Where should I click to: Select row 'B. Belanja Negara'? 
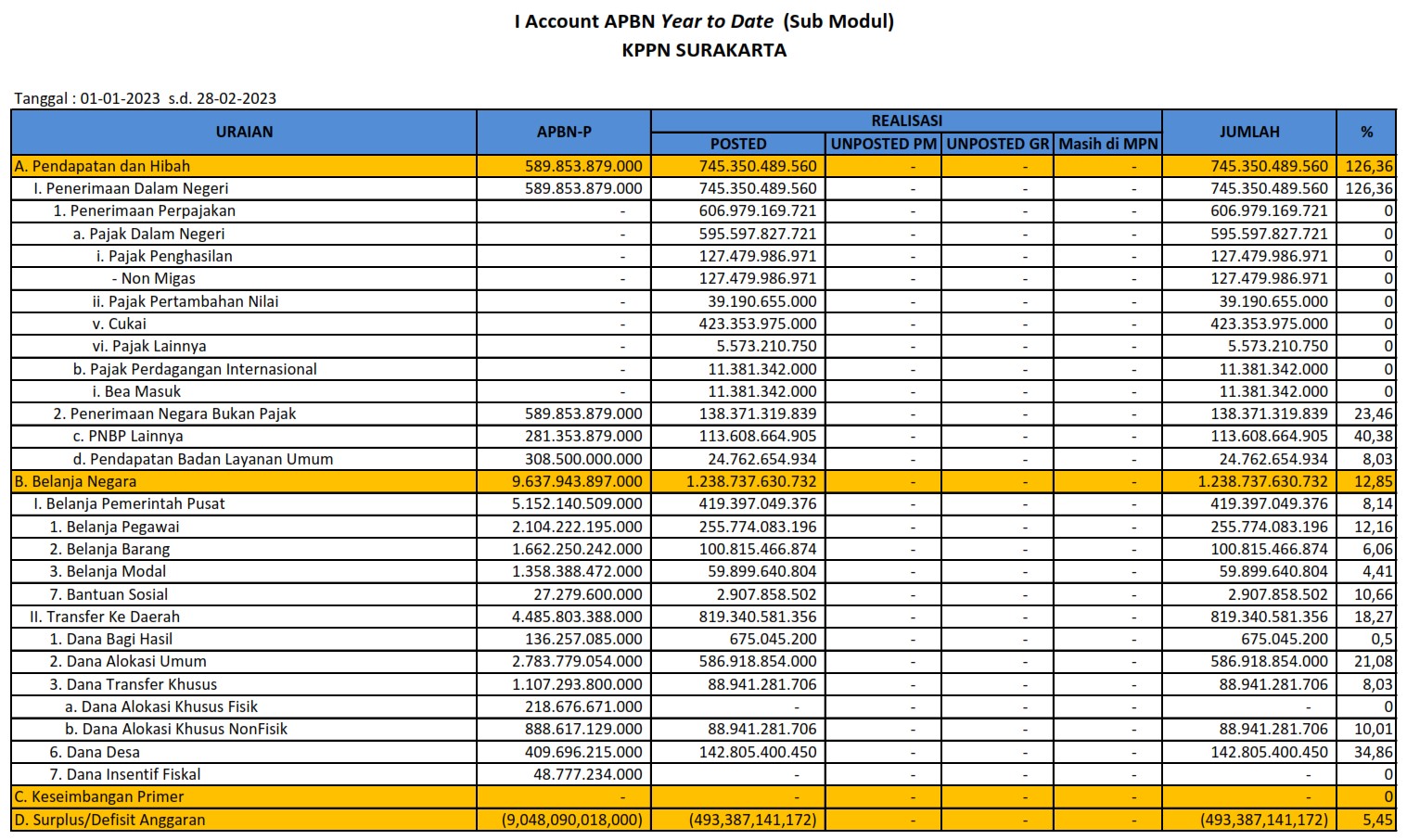[703, 481]
